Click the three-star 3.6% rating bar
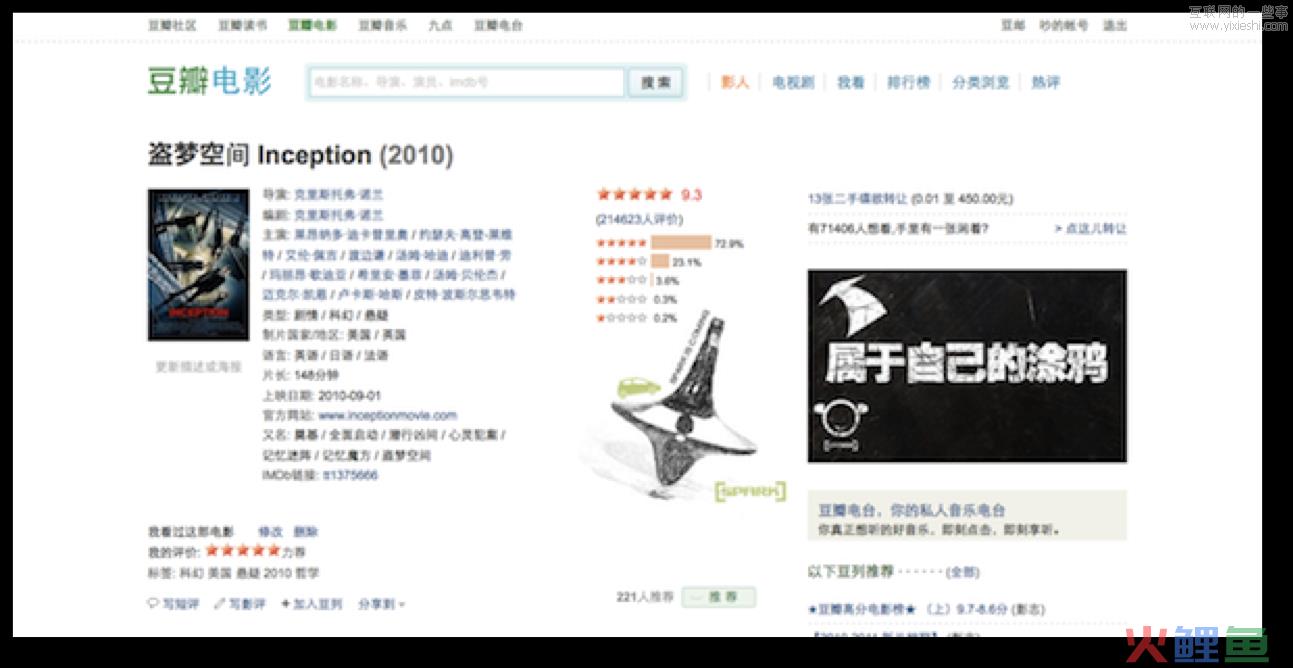 653,281
